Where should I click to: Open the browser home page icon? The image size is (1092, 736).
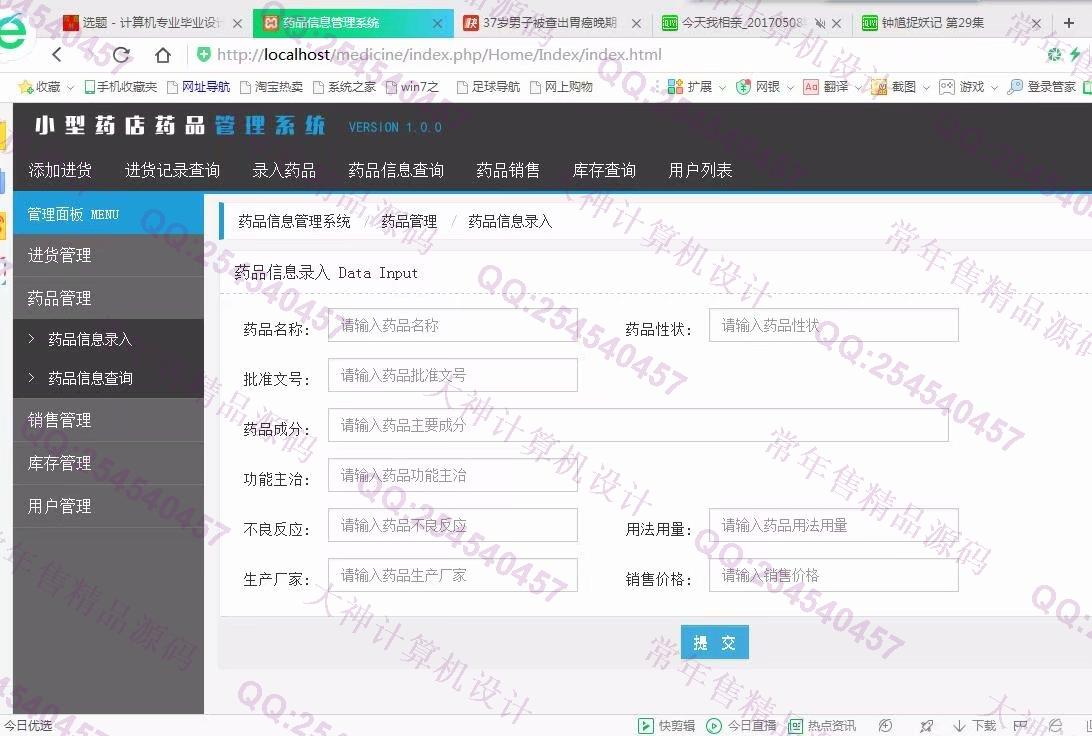[x=163, y=54]
